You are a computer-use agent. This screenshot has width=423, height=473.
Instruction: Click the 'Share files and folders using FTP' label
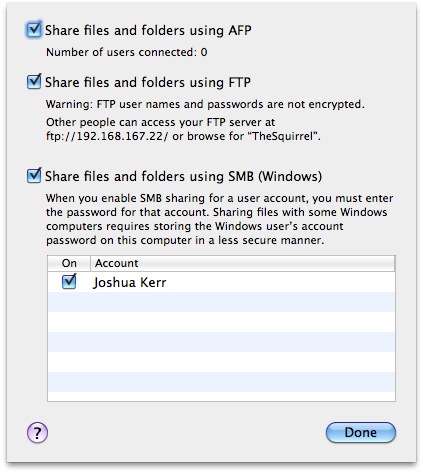pyautogui.click(x=148, y=82)
